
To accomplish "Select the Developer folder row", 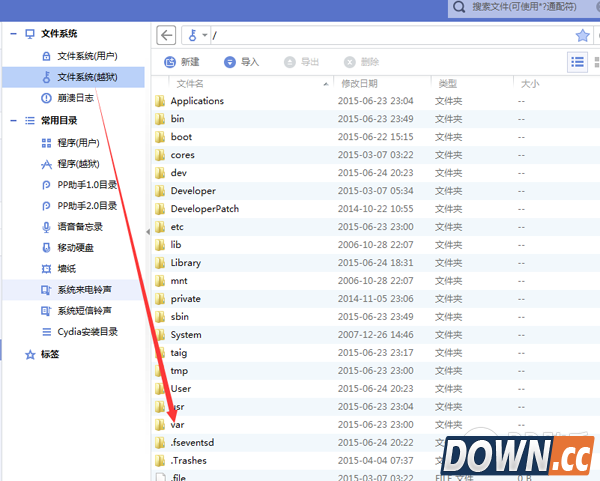I will tap(376, 191).
